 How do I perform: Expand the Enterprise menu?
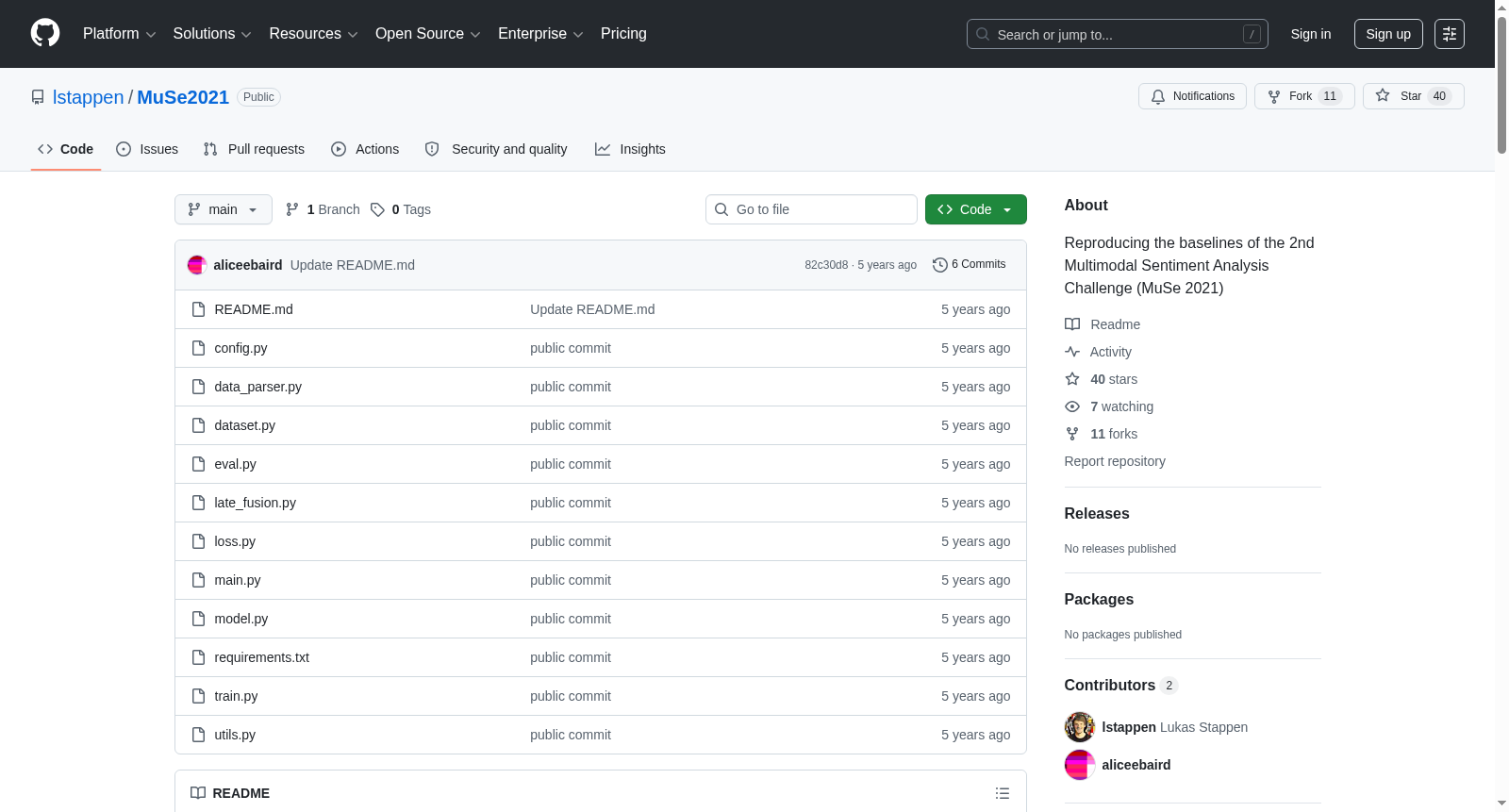pyautogui.click(x=540, y=34)
